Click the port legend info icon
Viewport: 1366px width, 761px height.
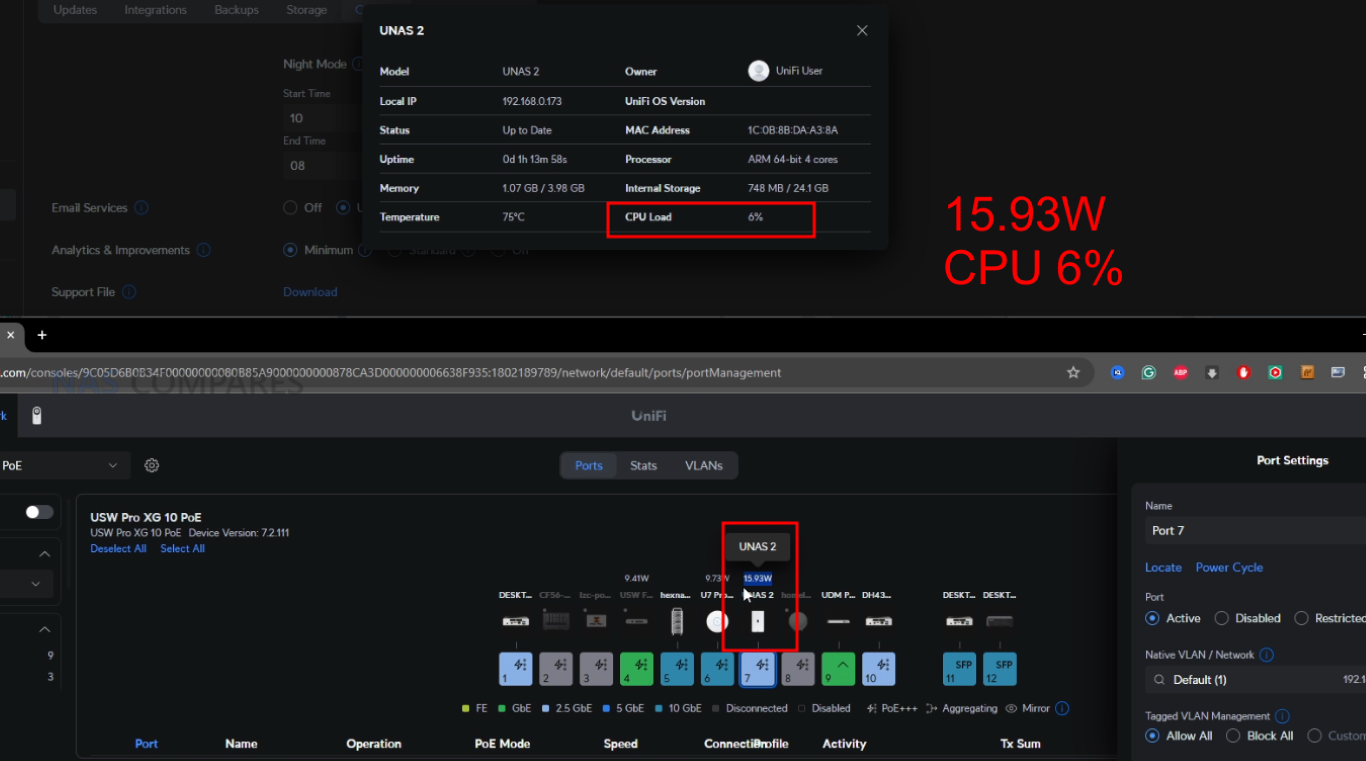click(x=1062, y=708)
